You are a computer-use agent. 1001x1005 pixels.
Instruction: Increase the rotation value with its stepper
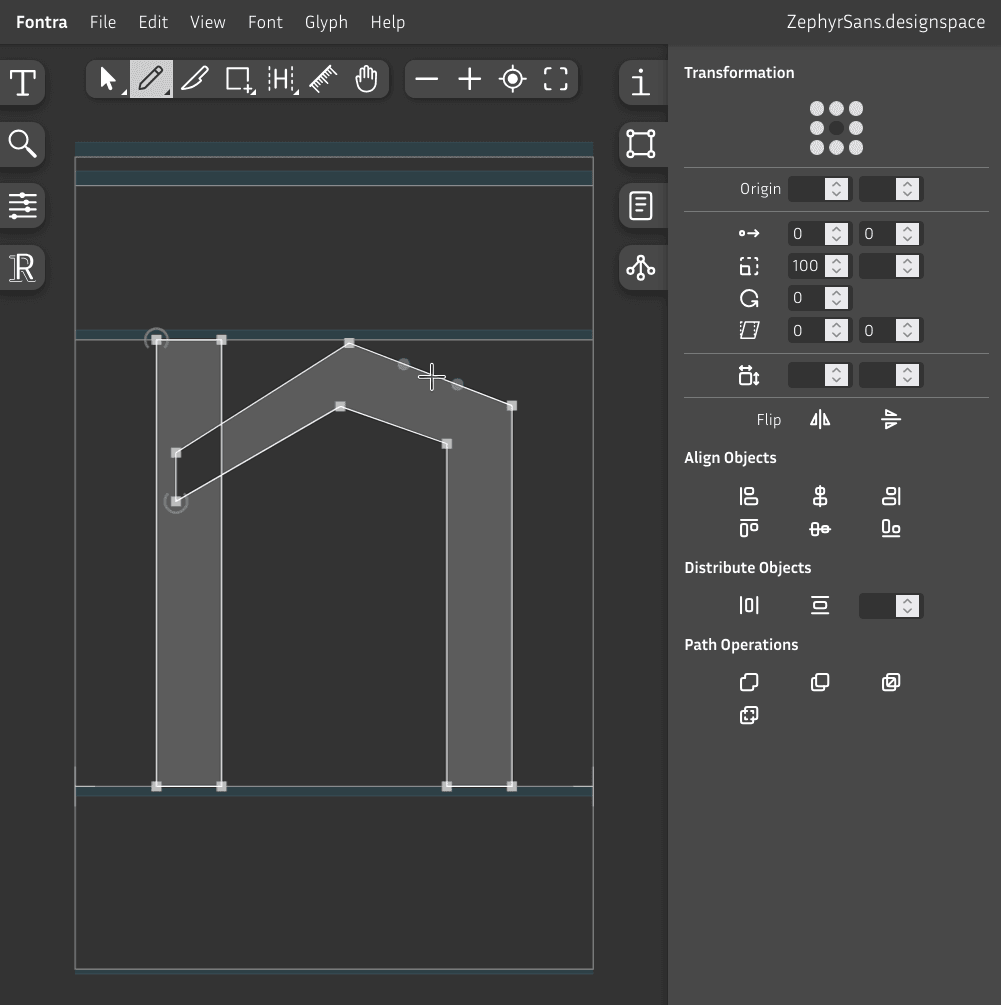point(834,293)
